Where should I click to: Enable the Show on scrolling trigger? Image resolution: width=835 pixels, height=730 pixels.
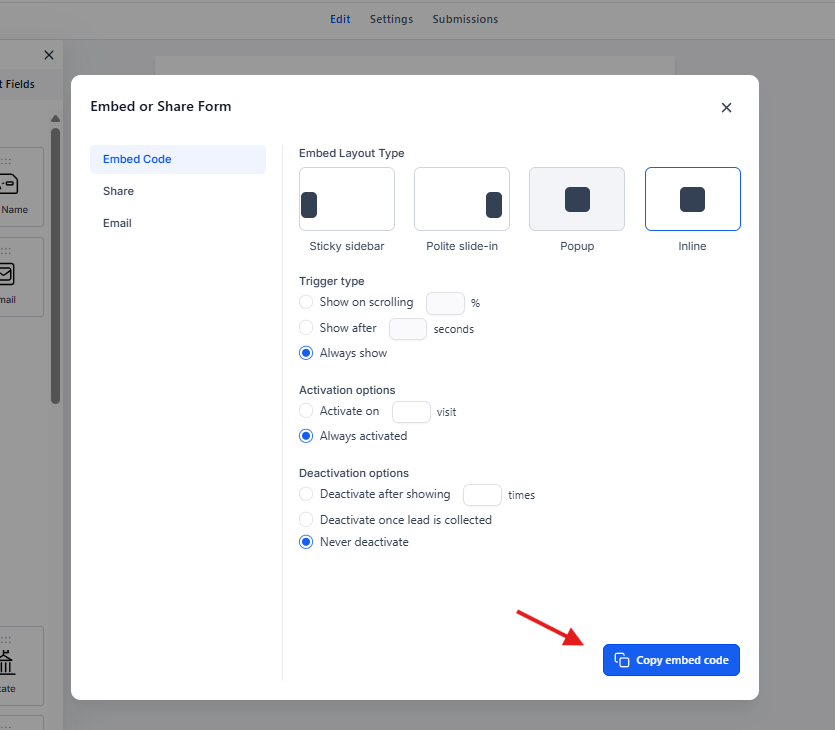pos(307,302)
